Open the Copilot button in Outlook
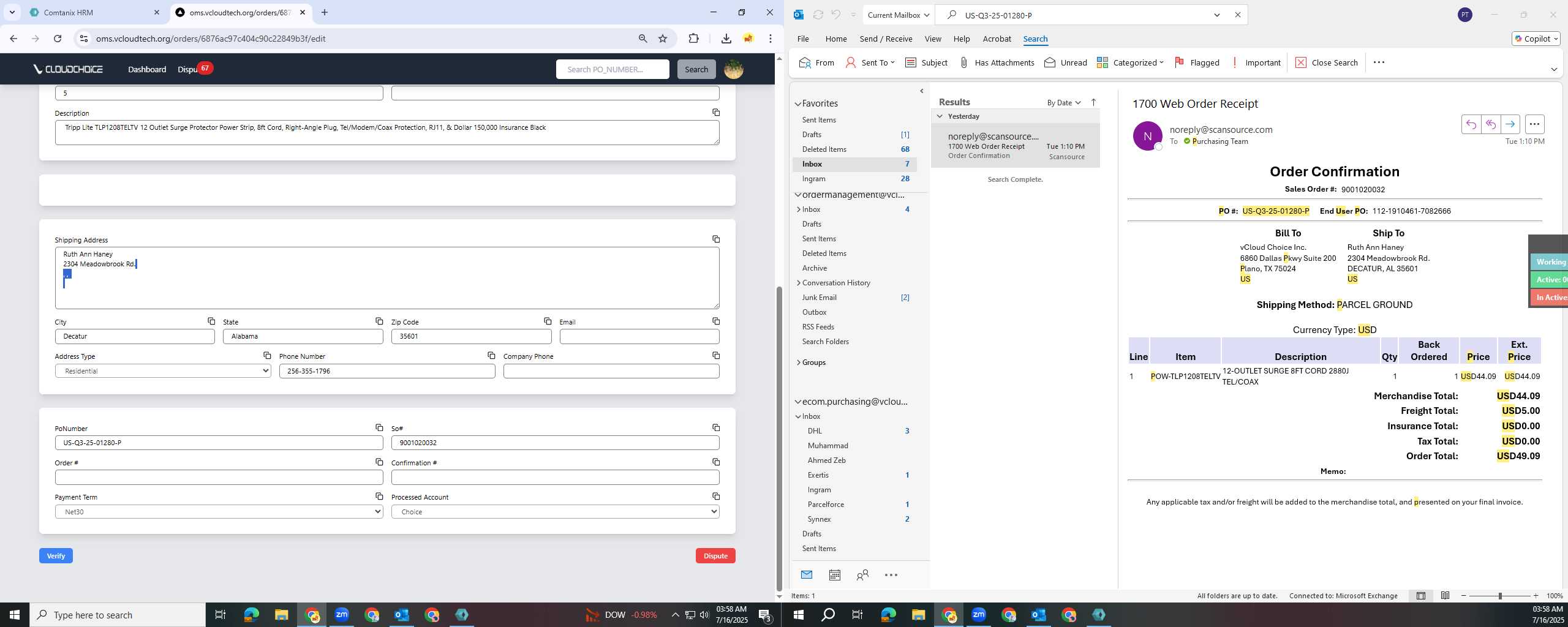 (1536, 39)
